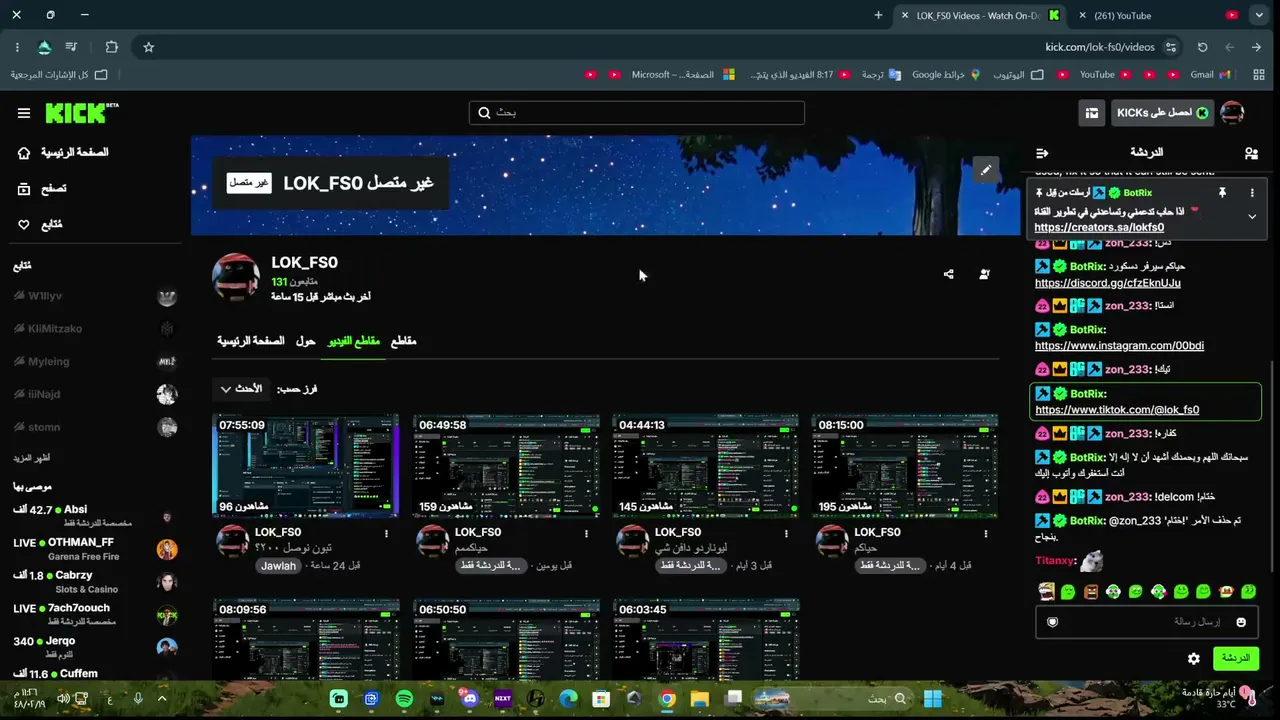This screenshot has width=1280, height=720.
Task: Expand the pinned message chevron
Action: click(x=1252, y=216)
